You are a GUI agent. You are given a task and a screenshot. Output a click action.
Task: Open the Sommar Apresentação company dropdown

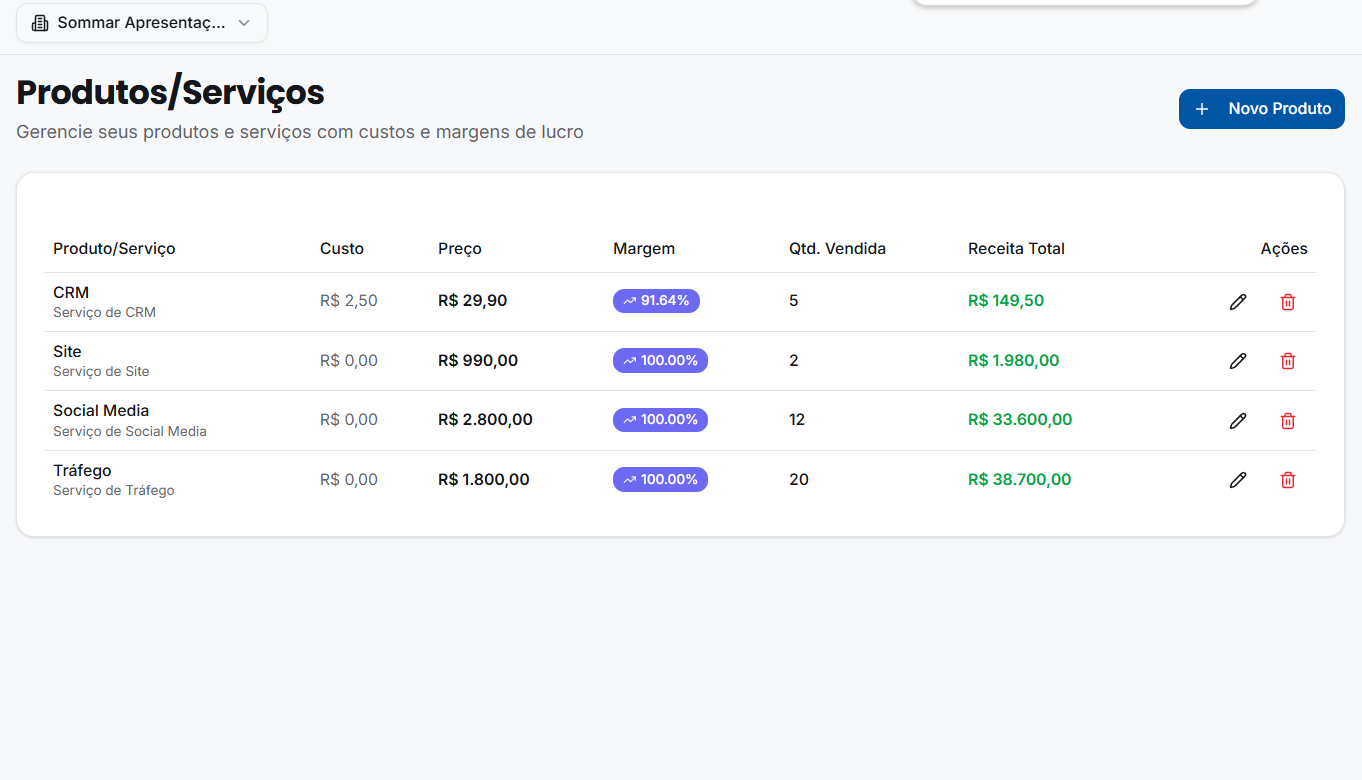(141, 22)
